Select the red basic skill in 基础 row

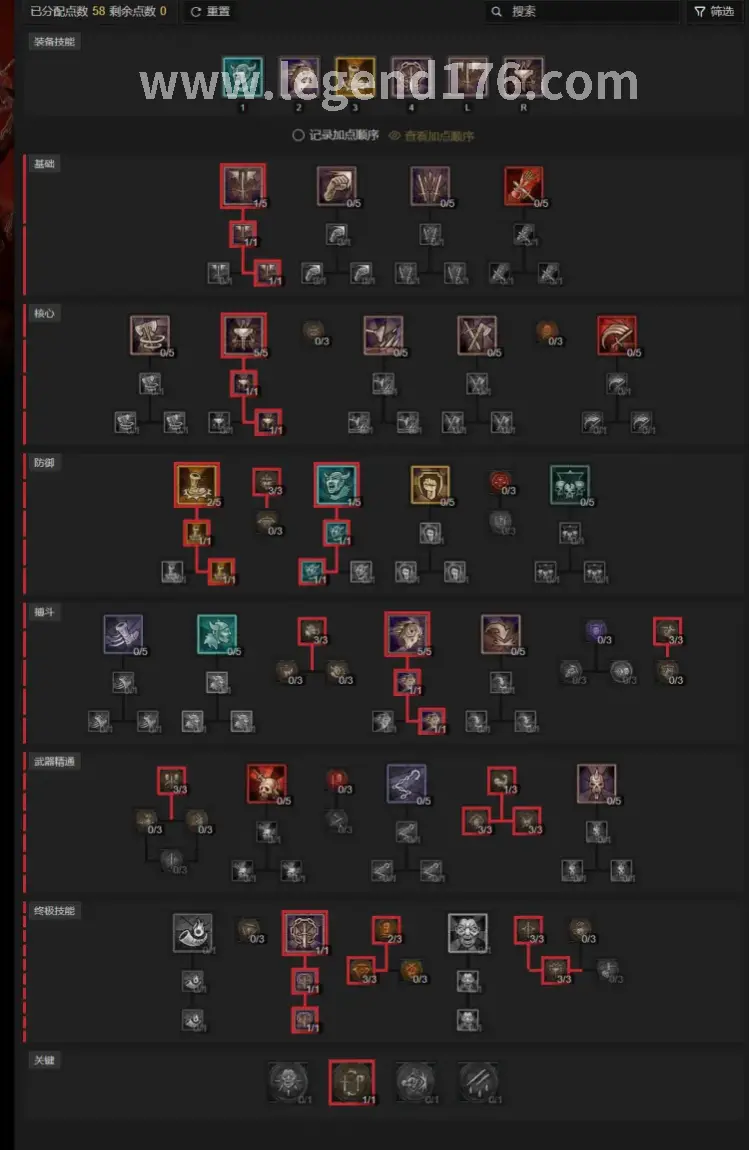click(x=524, y=186)
